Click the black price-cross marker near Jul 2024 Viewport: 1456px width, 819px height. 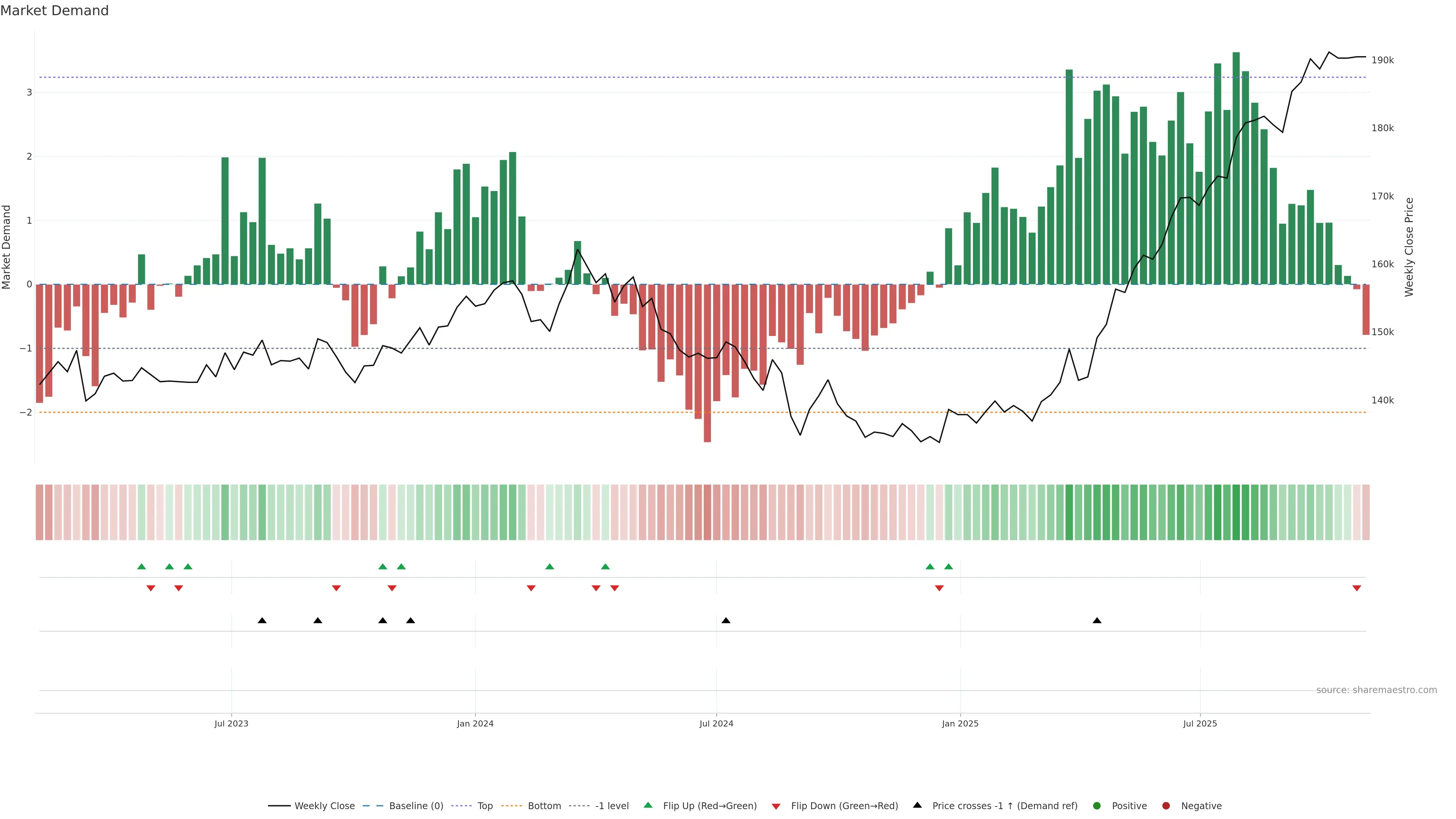tap(726, 620)
